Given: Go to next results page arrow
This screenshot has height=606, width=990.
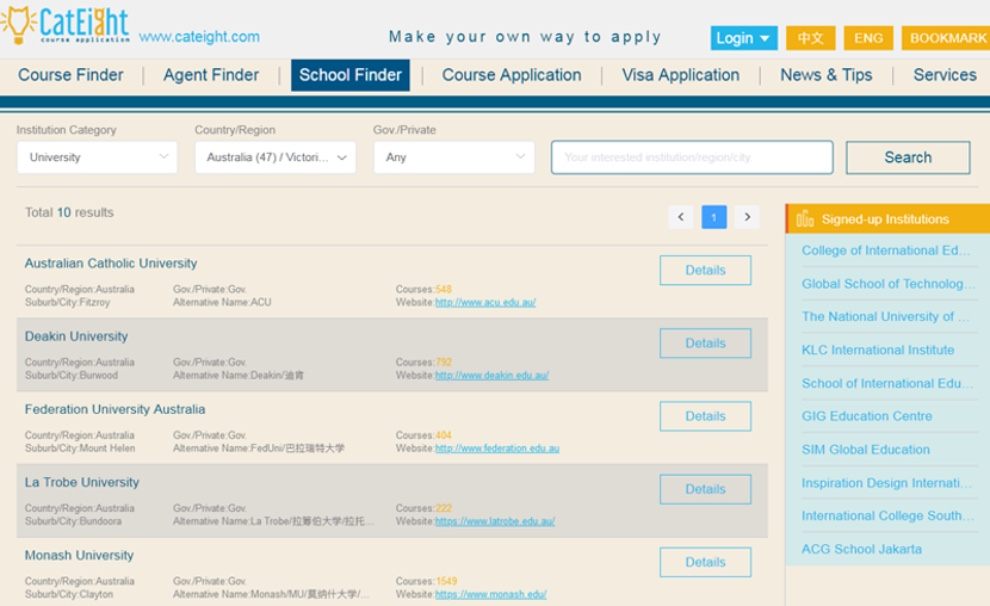Looking at the screenshot, I should 746,217.
